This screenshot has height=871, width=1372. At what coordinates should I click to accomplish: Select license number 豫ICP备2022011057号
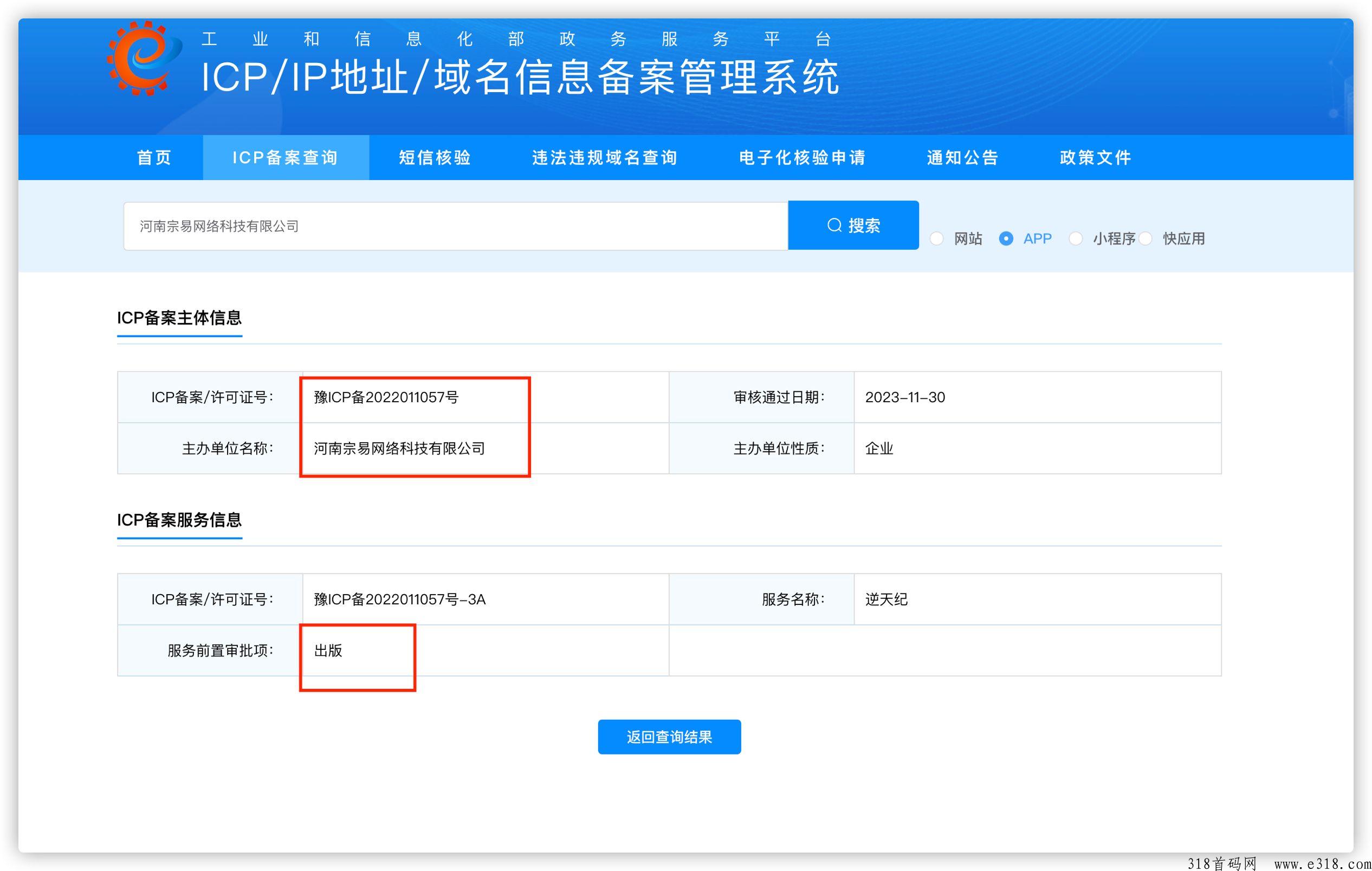coord(386,397)
